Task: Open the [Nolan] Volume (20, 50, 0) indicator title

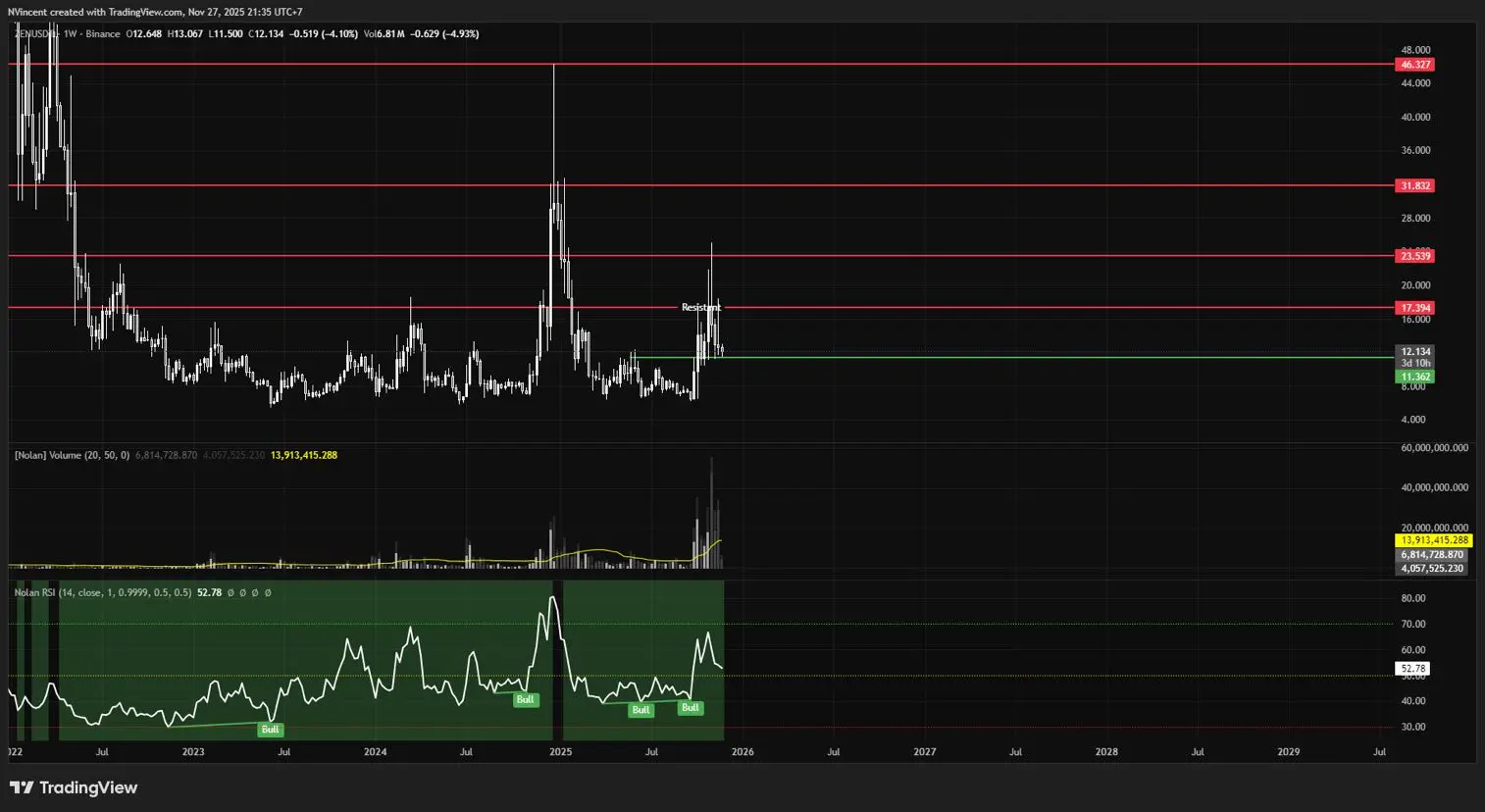Action: click(x=72, y=455)
